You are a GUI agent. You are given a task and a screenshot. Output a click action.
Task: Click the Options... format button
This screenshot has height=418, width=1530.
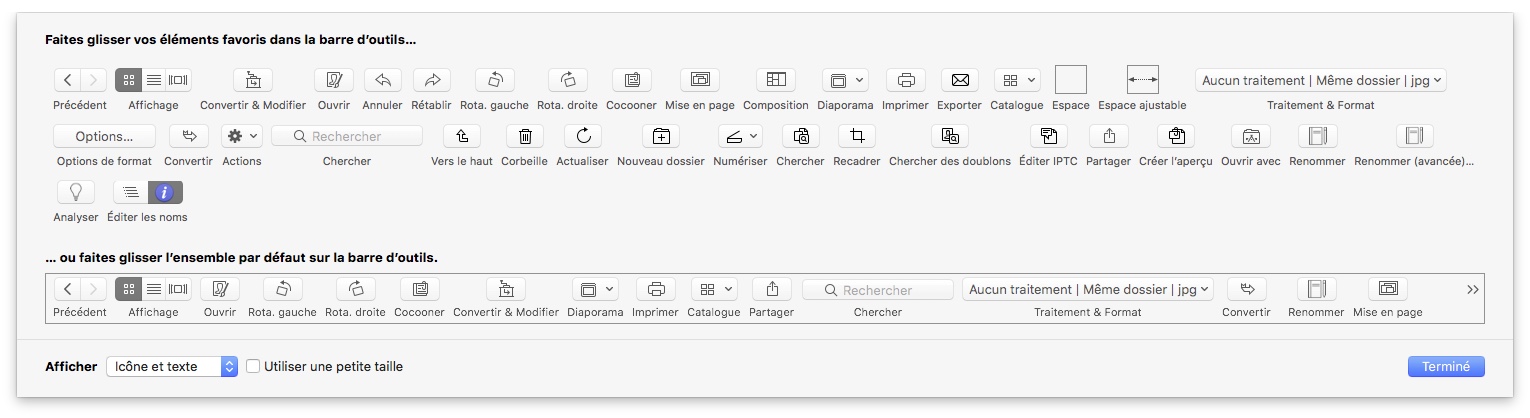[x=104, y=136]
